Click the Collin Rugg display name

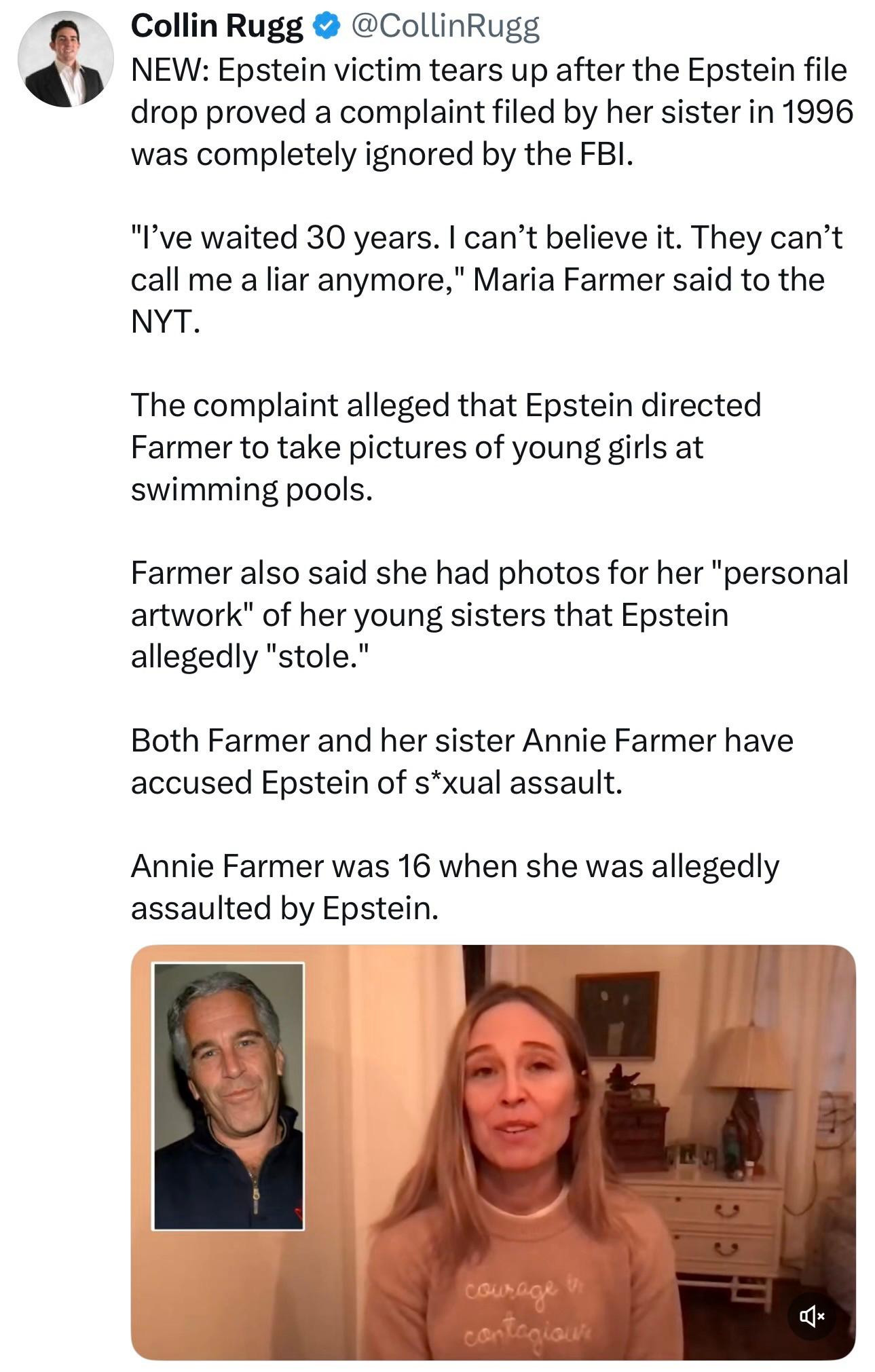(x=217, y=26)
